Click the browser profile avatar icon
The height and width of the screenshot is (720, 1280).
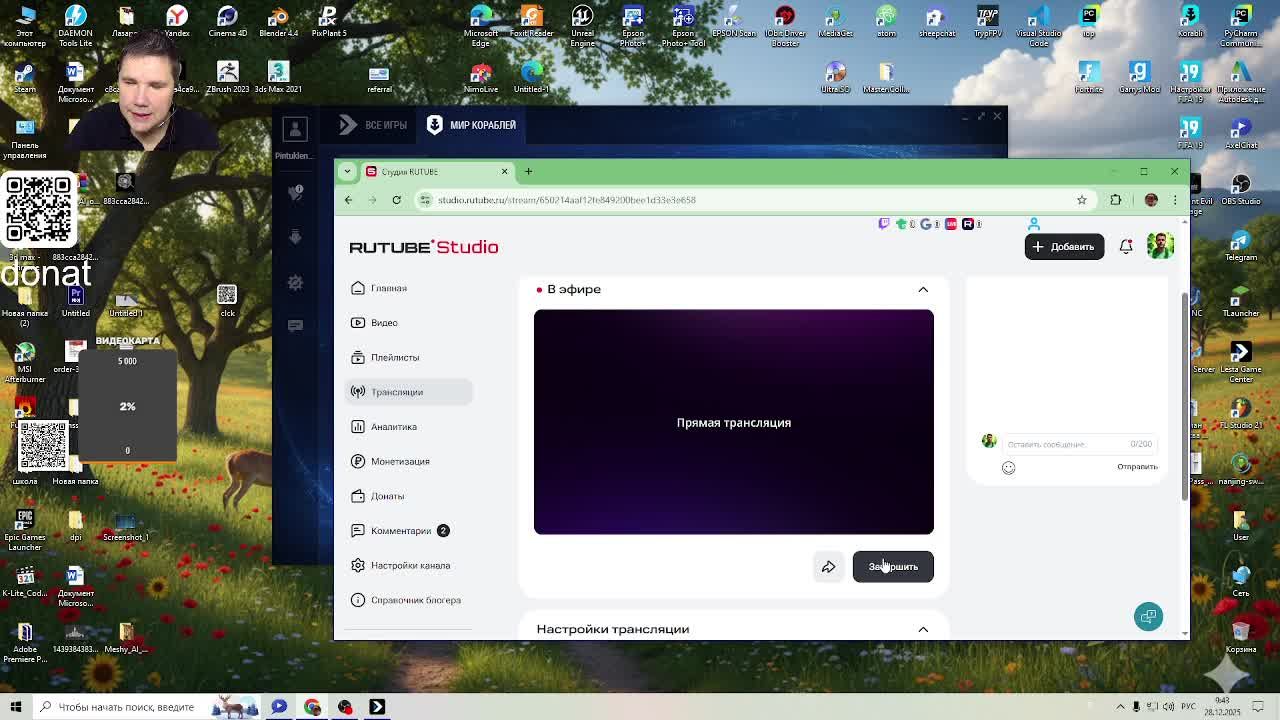click(1151, 200)
